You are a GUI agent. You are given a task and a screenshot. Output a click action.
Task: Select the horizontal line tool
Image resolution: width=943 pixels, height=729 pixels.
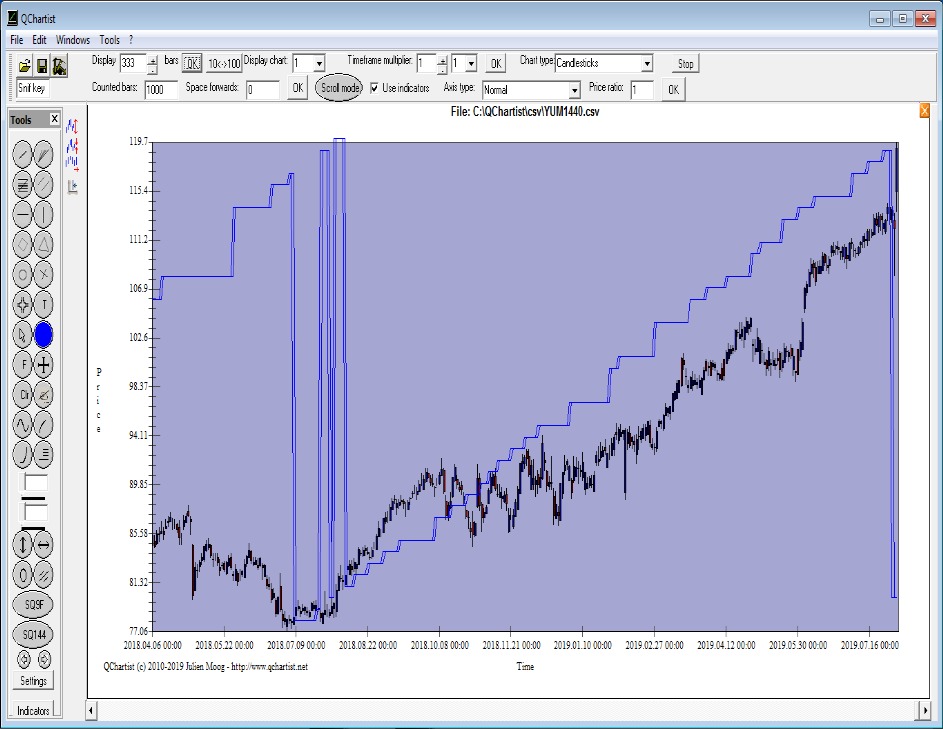pos(23,213)
